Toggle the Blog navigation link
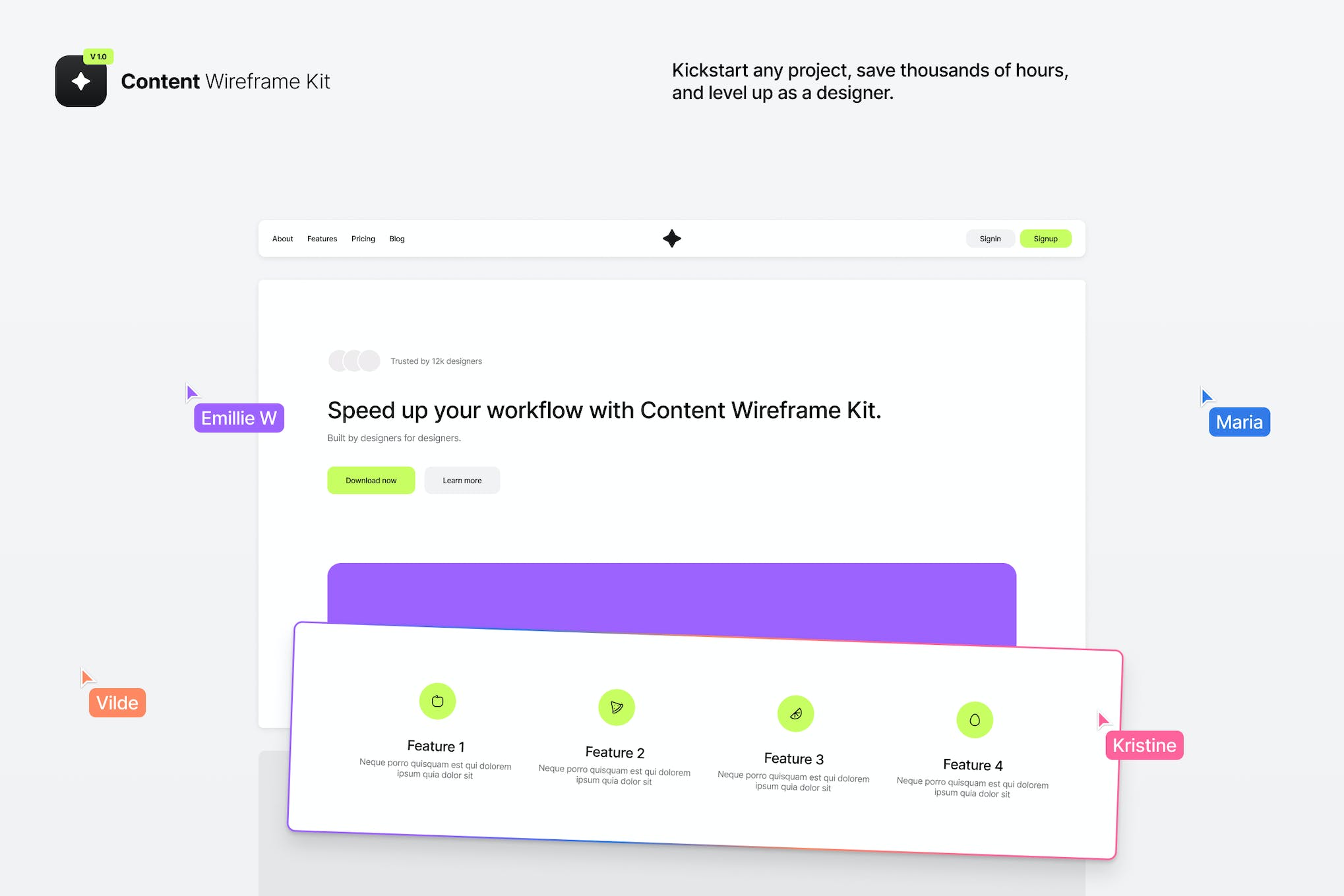 (x=397, y=239)
